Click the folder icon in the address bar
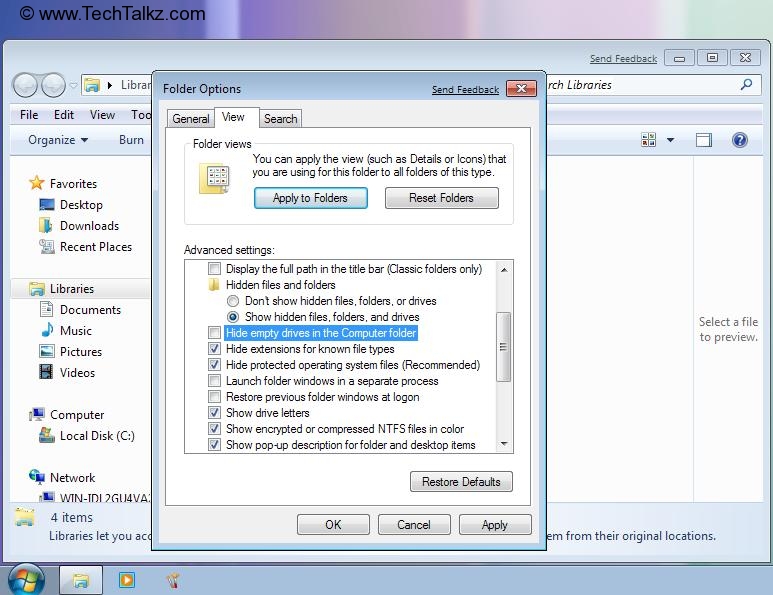The width and height of the screenshot is (773, 595). coord(92,85)
